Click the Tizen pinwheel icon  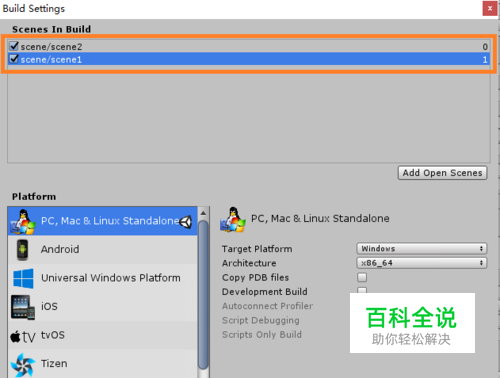[23, 365]
